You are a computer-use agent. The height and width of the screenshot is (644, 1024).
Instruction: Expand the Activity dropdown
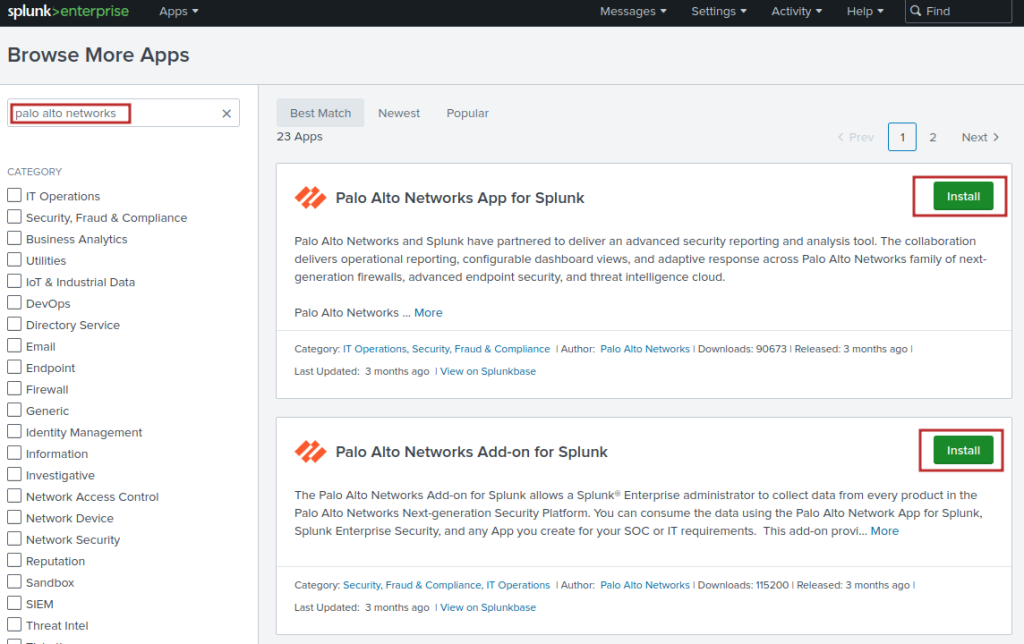click(796, 11)
